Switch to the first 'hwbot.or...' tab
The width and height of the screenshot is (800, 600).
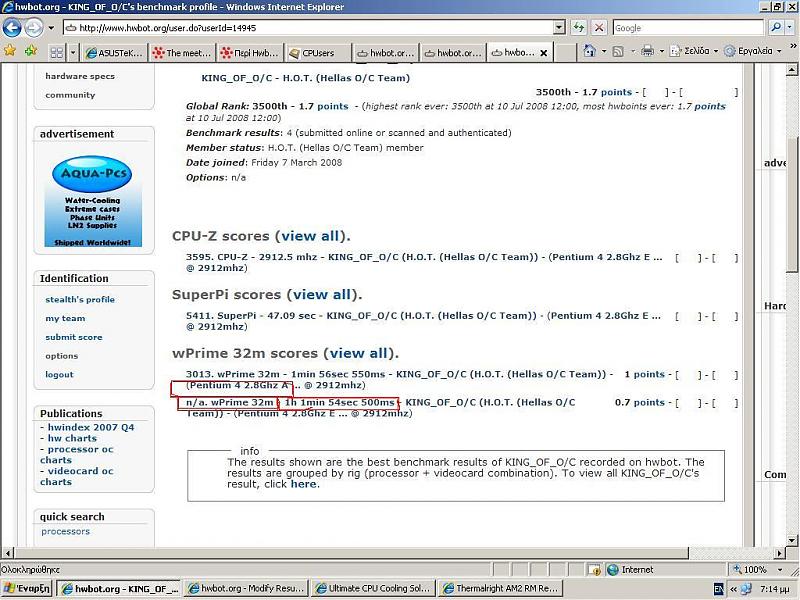click(x=385, y=53)
